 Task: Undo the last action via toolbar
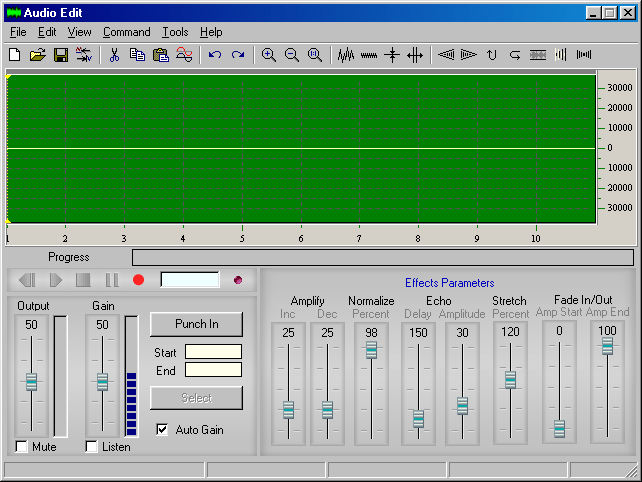[215, 55]
